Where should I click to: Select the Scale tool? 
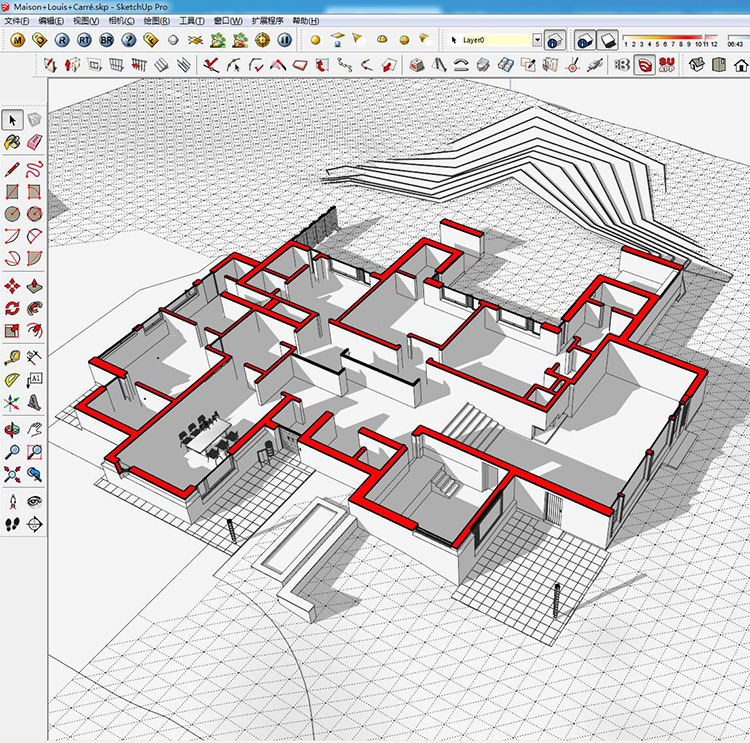tap(12, 330)
